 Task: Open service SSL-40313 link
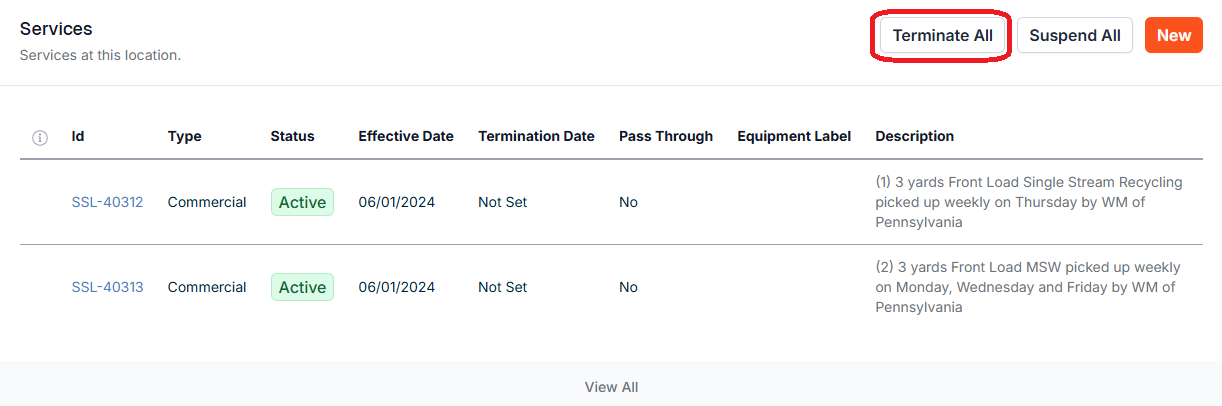pyautogui.click(x=107, y=287)
